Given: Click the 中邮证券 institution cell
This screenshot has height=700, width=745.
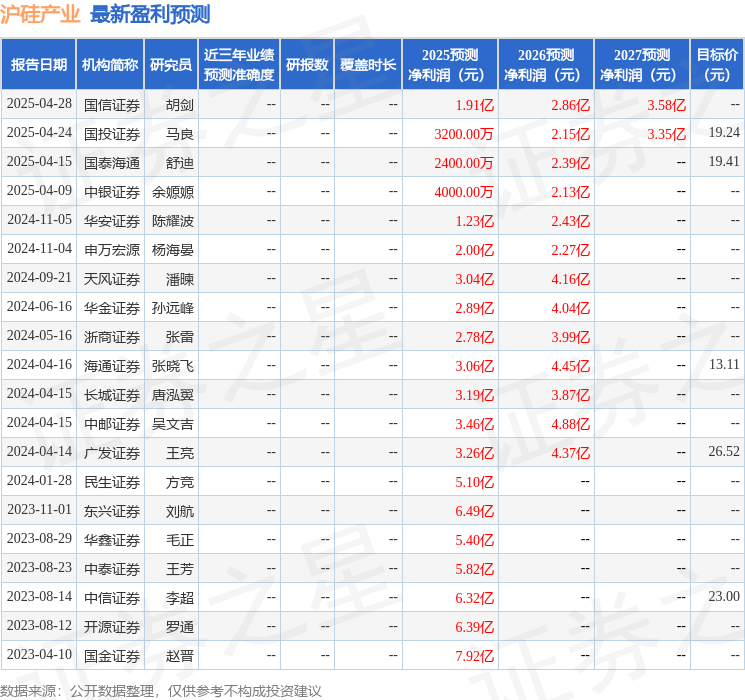Looking at the screenshot, I should point(112,424).
